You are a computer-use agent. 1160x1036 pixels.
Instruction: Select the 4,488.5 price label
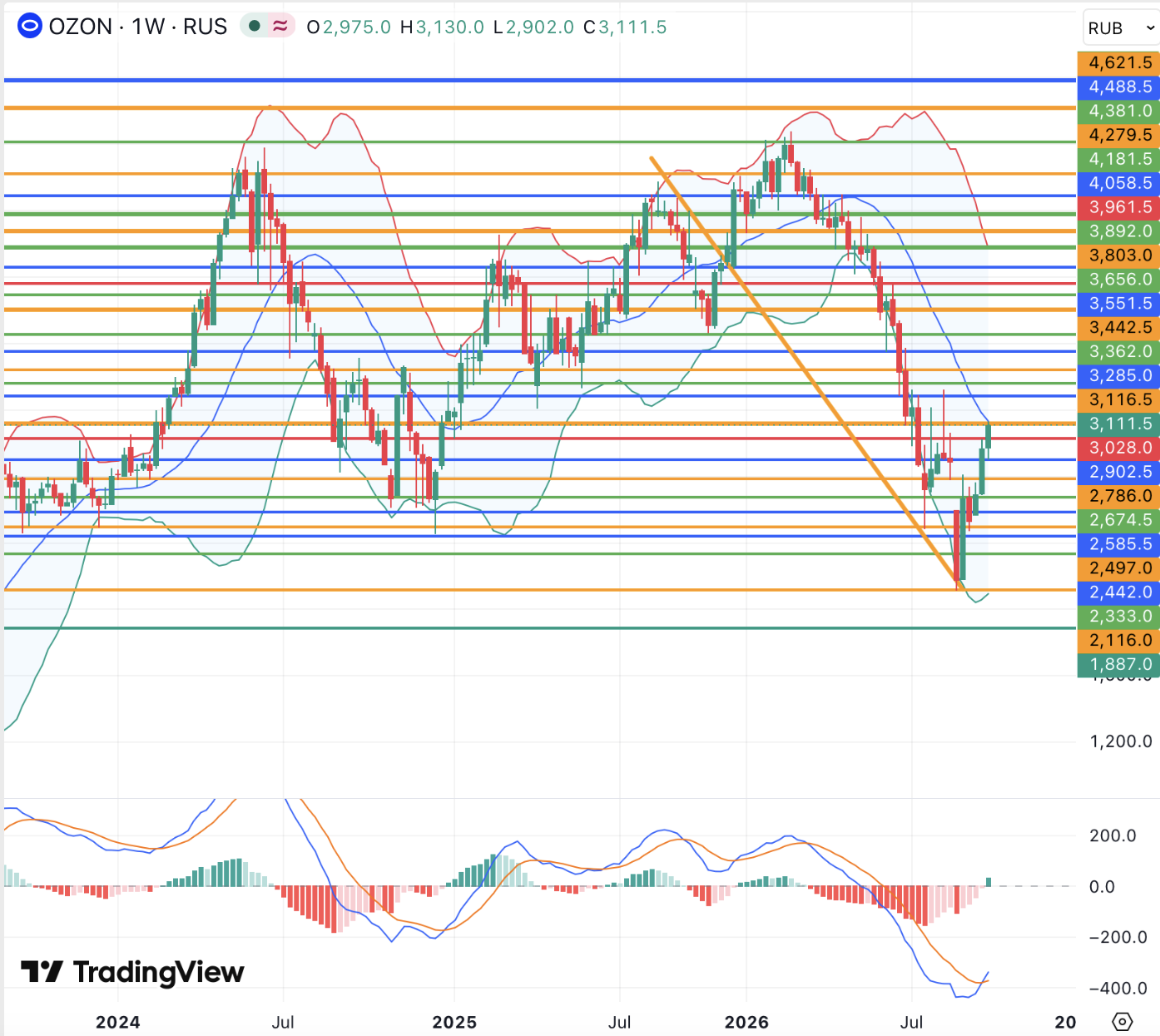[1118, 87]
